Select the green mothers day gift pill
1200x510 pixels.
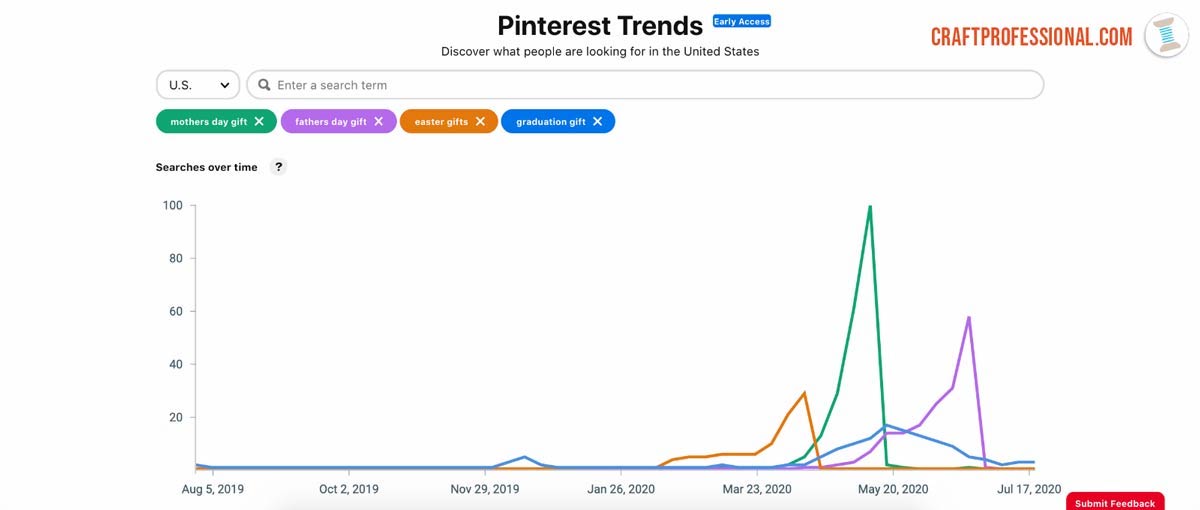click(208, 122)
